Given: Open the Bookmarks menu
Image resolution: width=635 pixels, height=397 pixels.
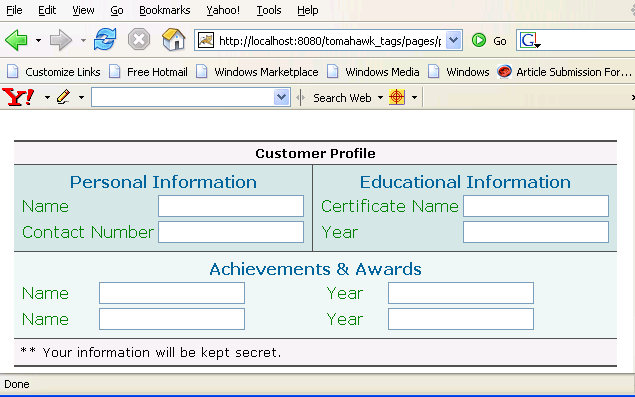Looking at the screenshot, I should click(164, 10).
